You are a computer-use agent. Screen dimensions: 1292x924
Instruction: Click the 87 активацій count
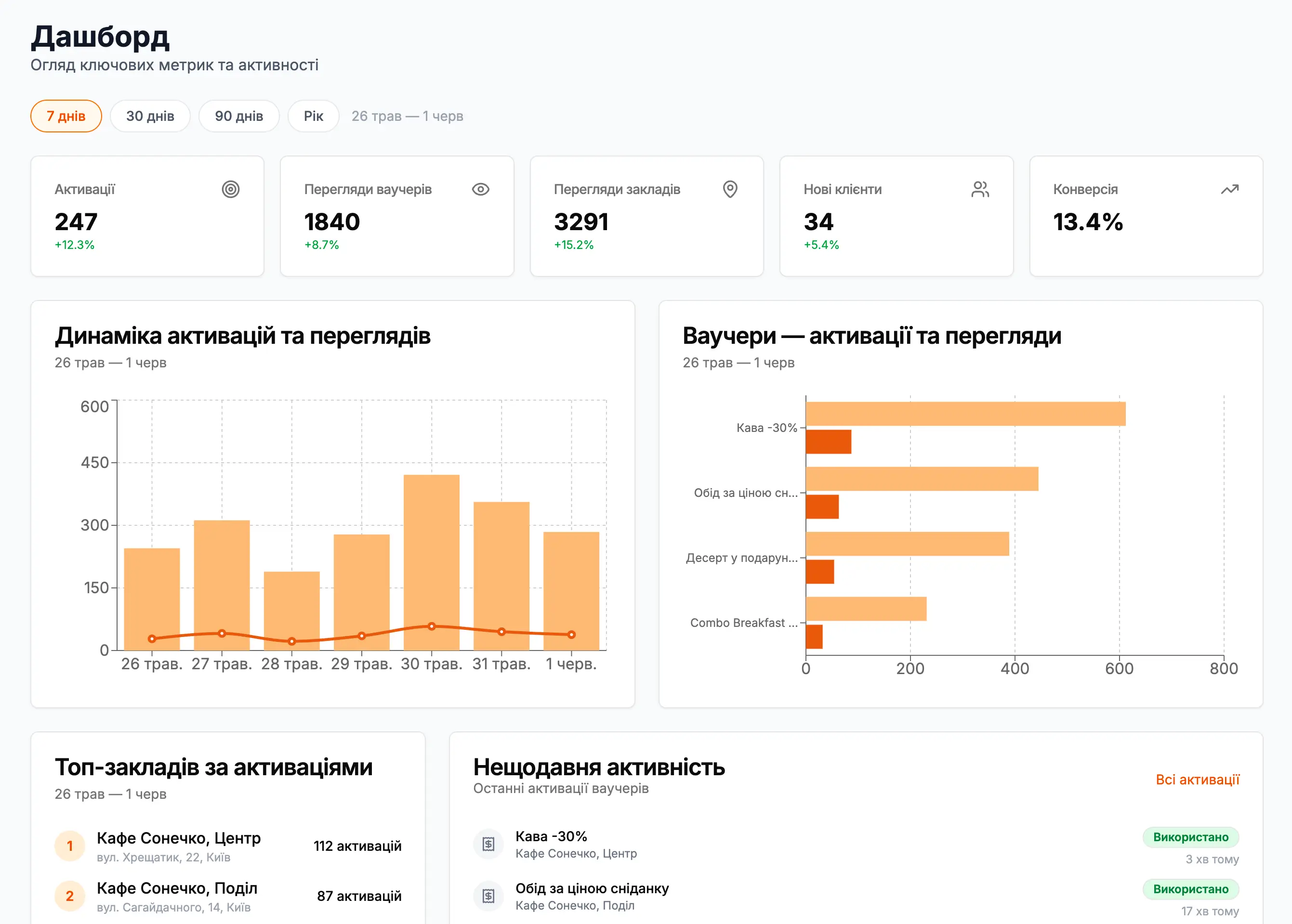click(x=359, y=896)
